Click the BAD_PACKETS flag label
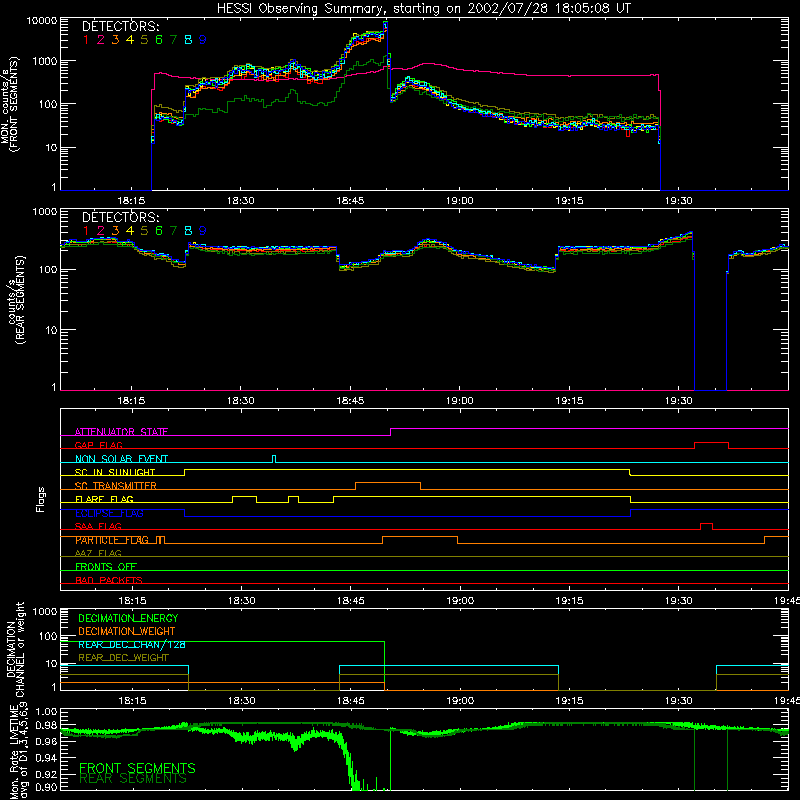Image resolution: width=800 pixels, height=800 pixels. pos(109,580)
